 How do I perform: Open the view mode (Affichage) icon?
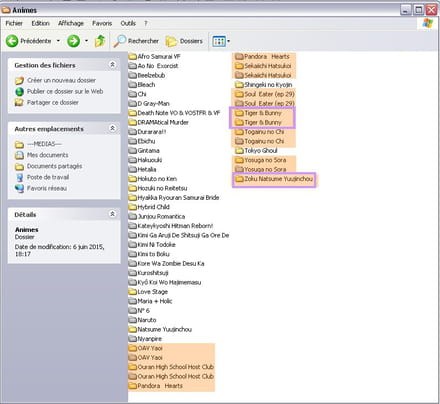(219, 41)
